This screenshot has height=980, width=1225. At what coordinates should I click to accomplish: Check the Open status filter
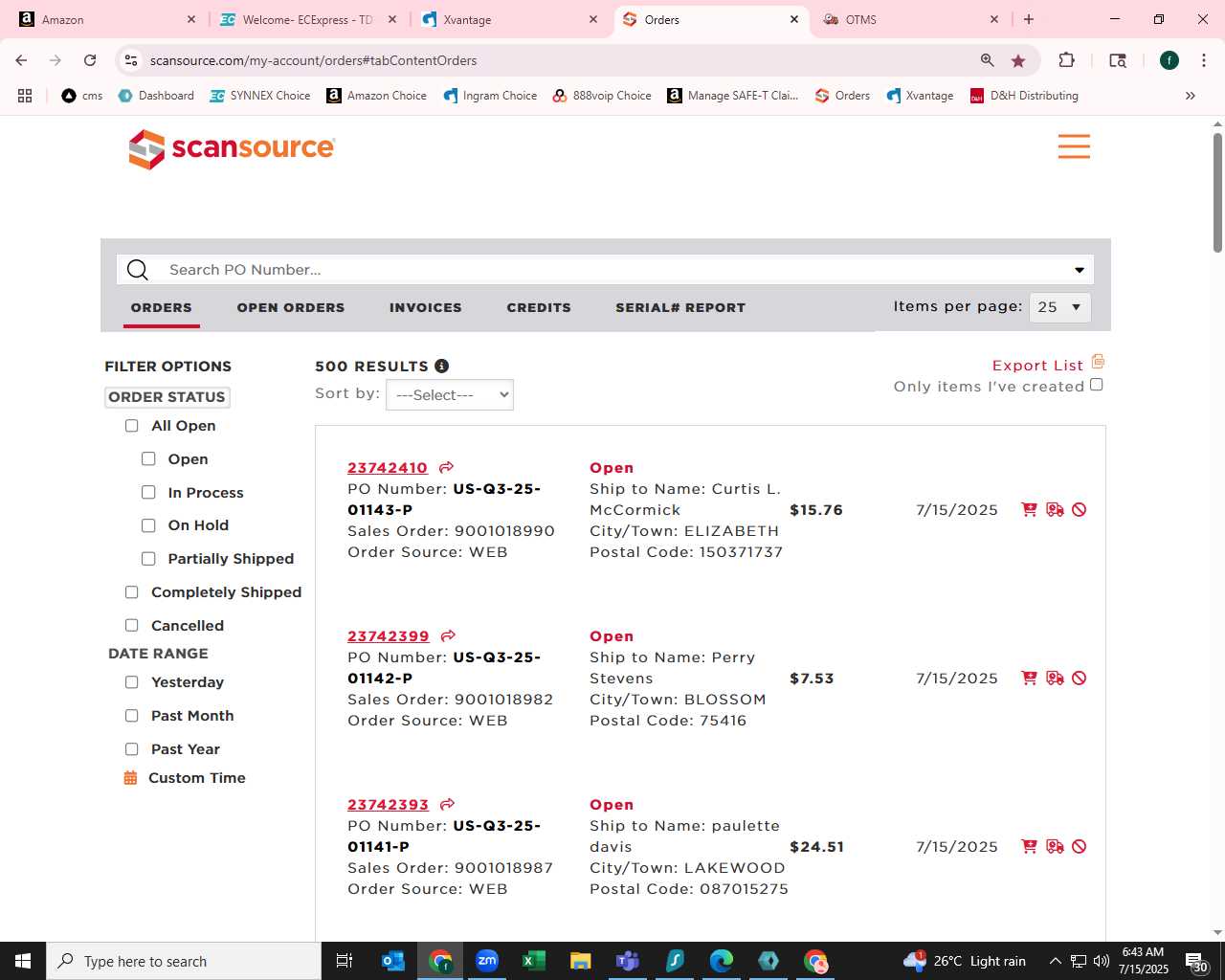pyautogui.click(x=148, y=459)
